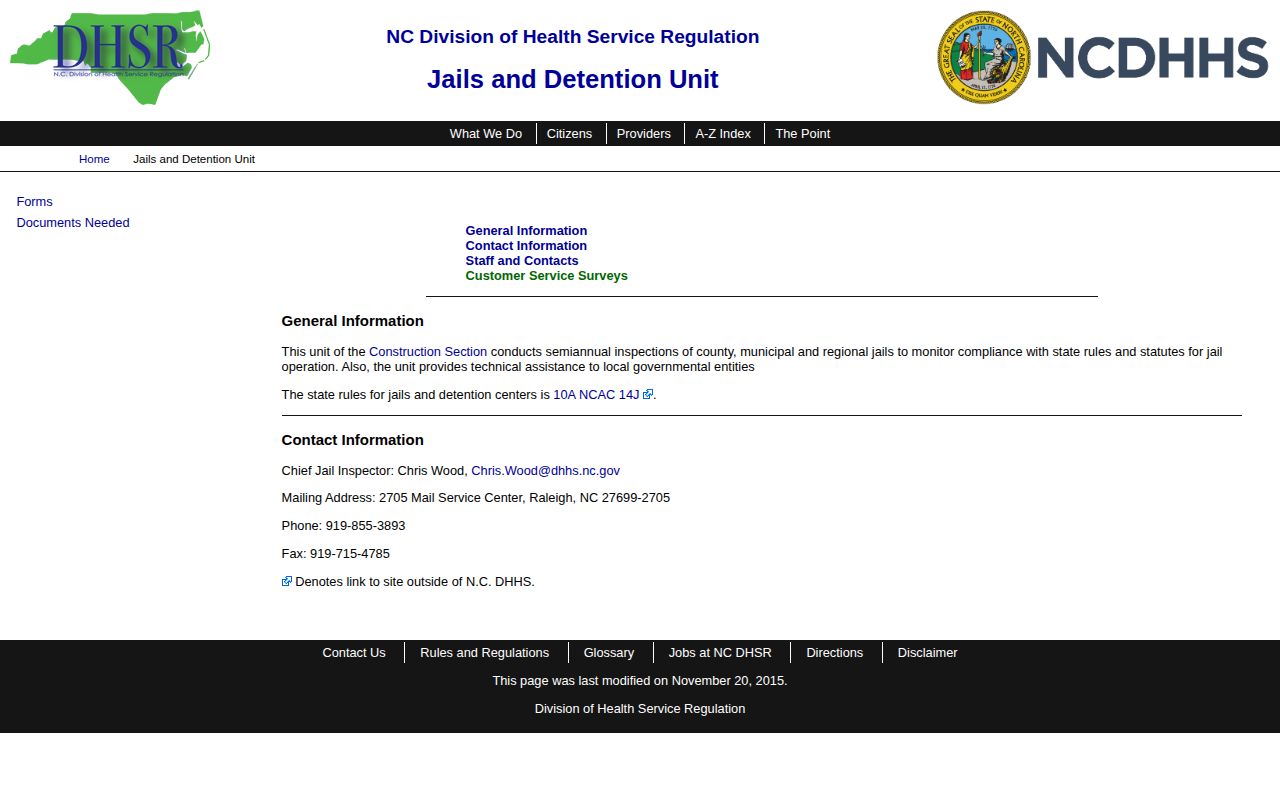Screen dimensions: 1280x800
Task: Open The Point menu item
Action: click(x=803, y=134)
